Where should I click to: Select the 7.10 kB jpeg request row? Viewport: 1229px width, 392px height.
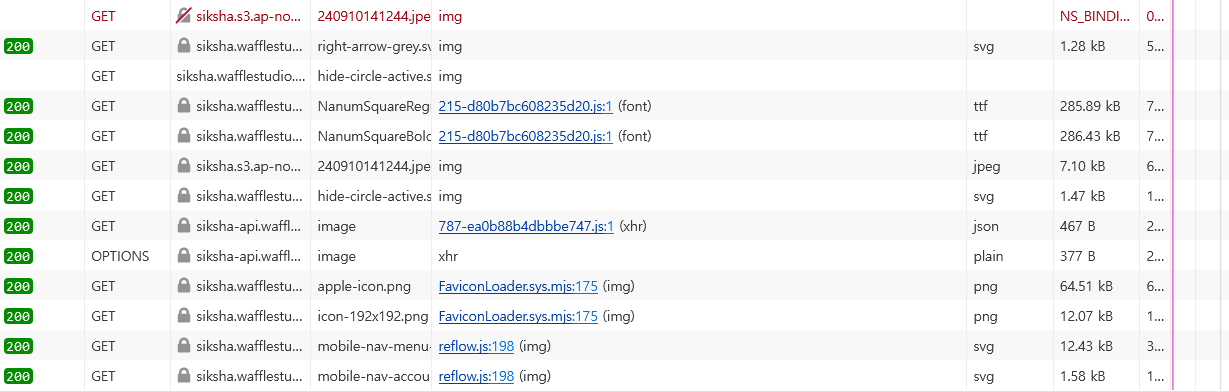point(614,166)
